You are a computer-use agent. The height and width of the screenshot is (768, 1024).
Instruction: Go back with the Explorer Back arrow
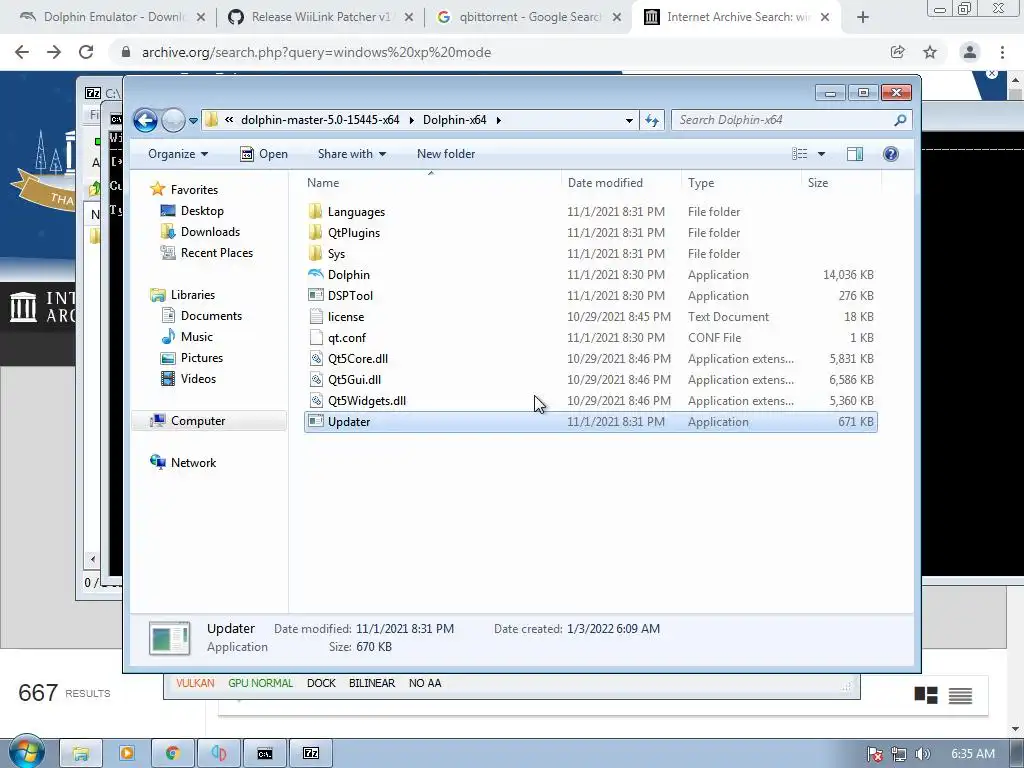pos(145,120)
